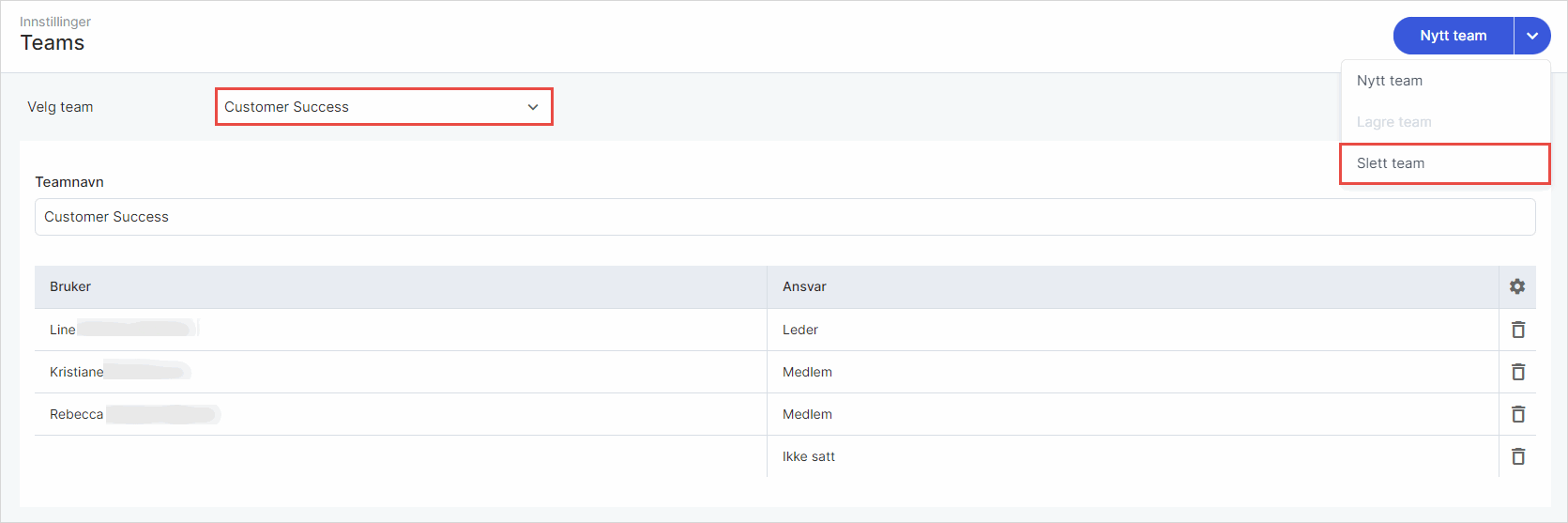Click the empty Bruker cell in last row

point(400,456)
